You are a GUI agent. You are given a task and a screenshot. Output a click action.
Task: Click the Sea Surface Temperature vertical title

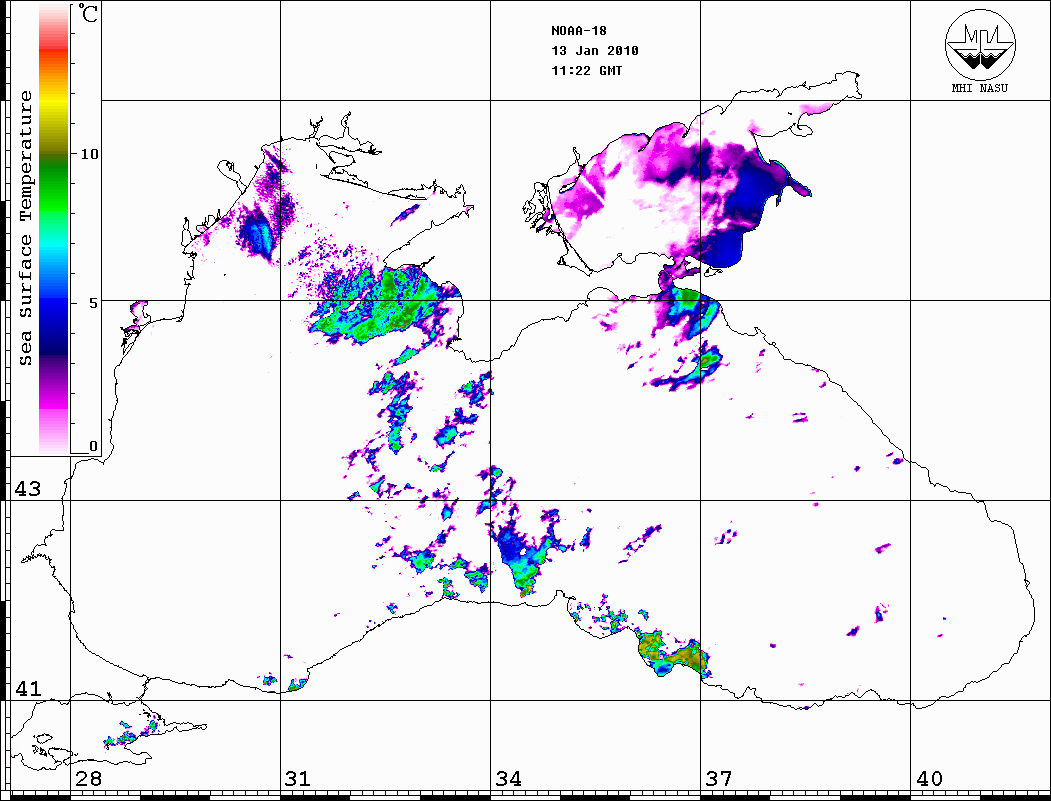coord(26,228)
